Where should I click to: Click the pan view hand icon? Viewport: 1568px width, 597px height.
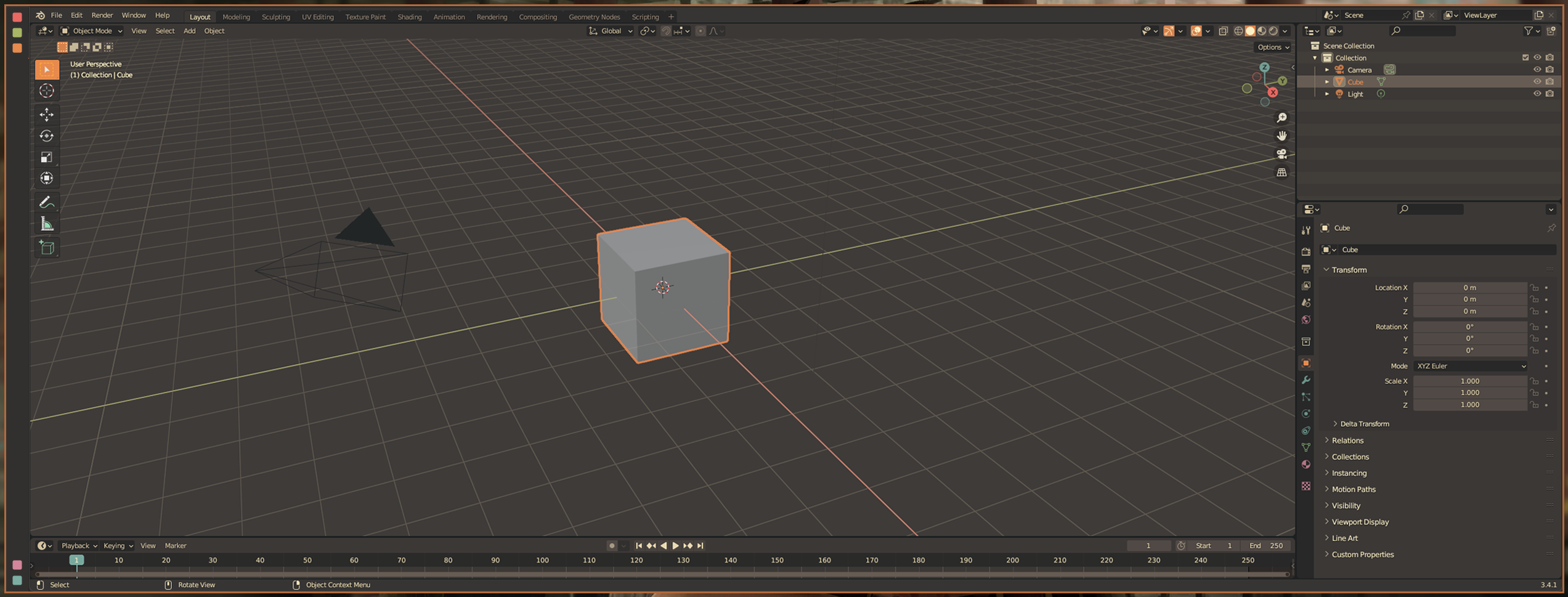point(1282,136)
